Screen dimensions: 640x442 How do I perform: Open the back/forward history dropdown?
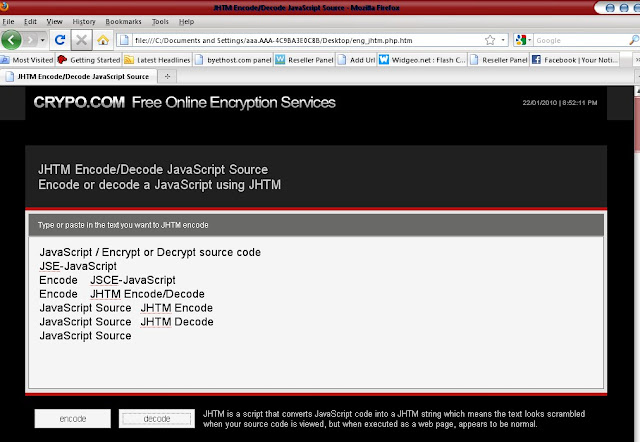(42, 40)
